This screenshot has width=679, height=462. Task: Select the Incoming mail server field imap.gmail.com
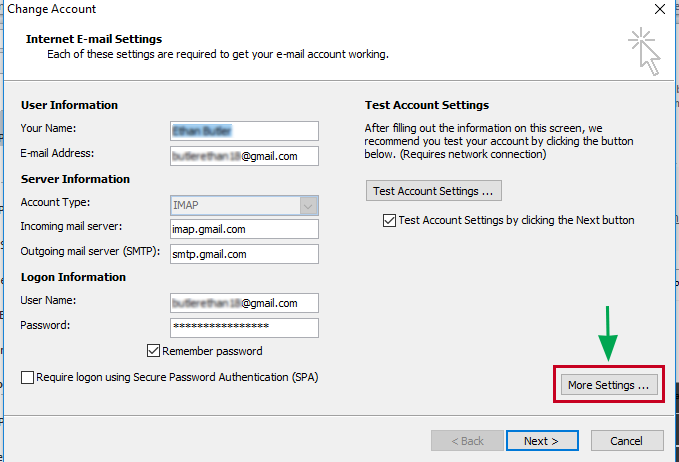coord(244,229)
